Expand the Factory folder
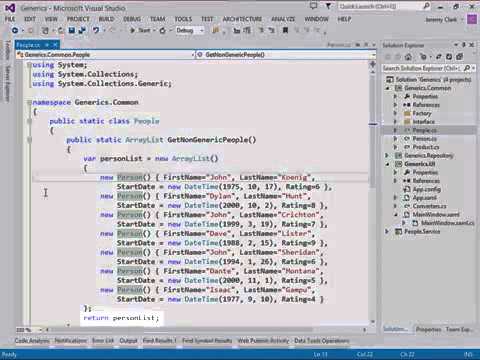 tap(395, 114)
